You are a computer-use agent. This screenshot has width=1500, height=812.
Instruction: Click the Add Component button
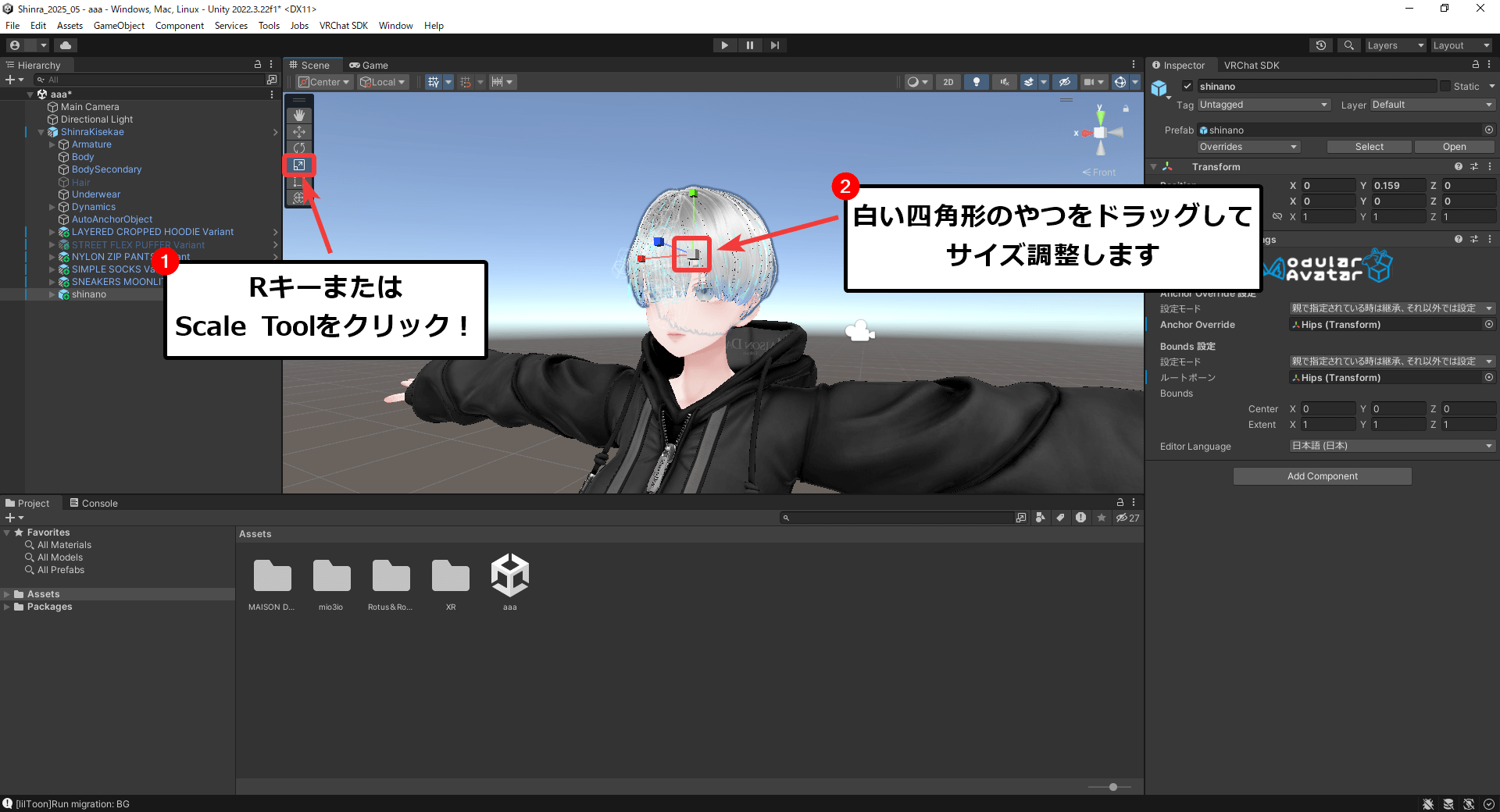point(1322,476)
